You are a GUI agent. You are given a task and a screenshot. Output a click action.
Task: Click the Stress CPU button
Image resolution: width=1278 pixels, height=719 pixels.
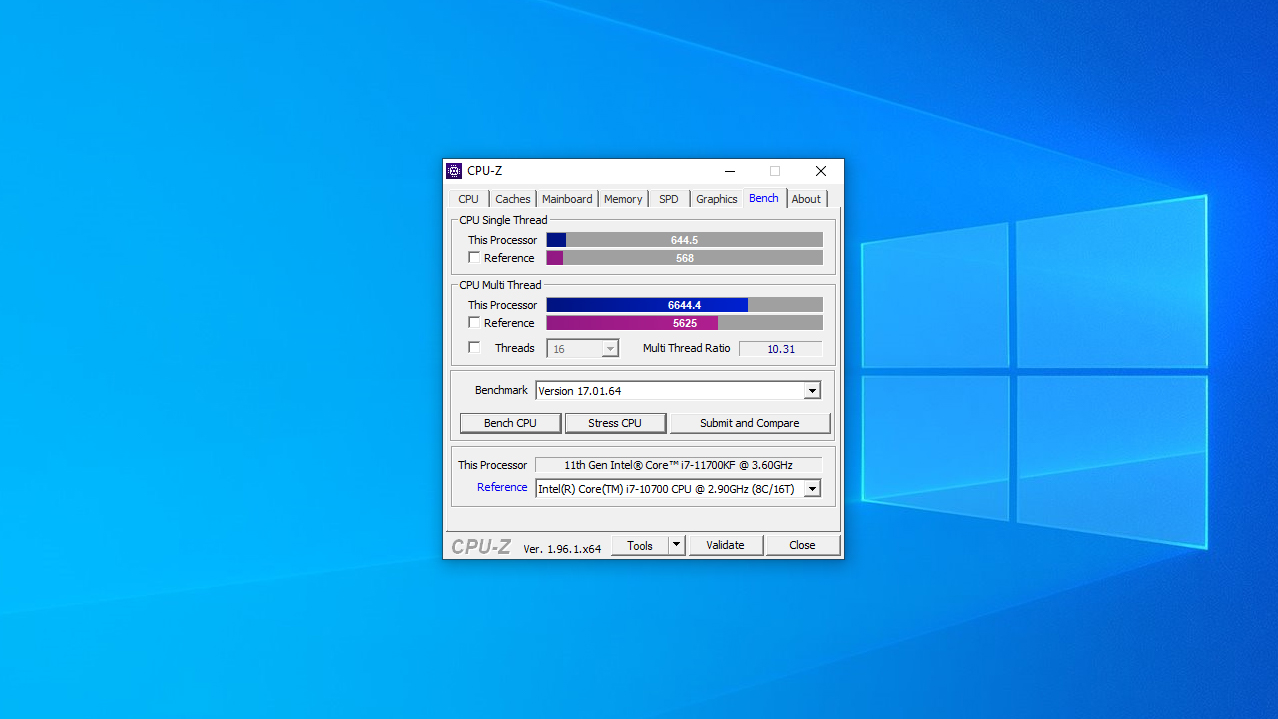pos(615,423)
